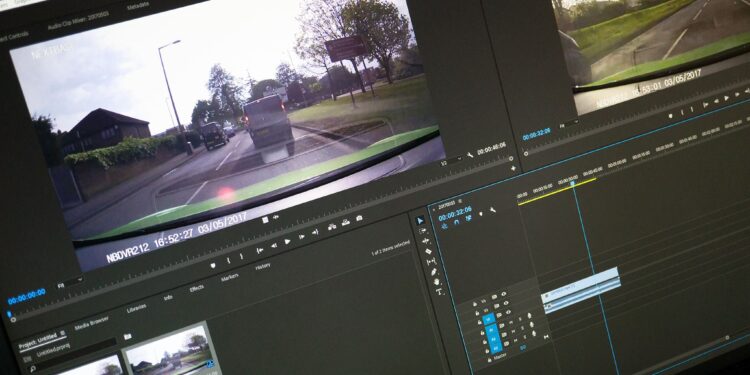This screenshot has width=750, height=375.
Task: Toggle timeline Snap magnet icon
Action: [456, 222]
